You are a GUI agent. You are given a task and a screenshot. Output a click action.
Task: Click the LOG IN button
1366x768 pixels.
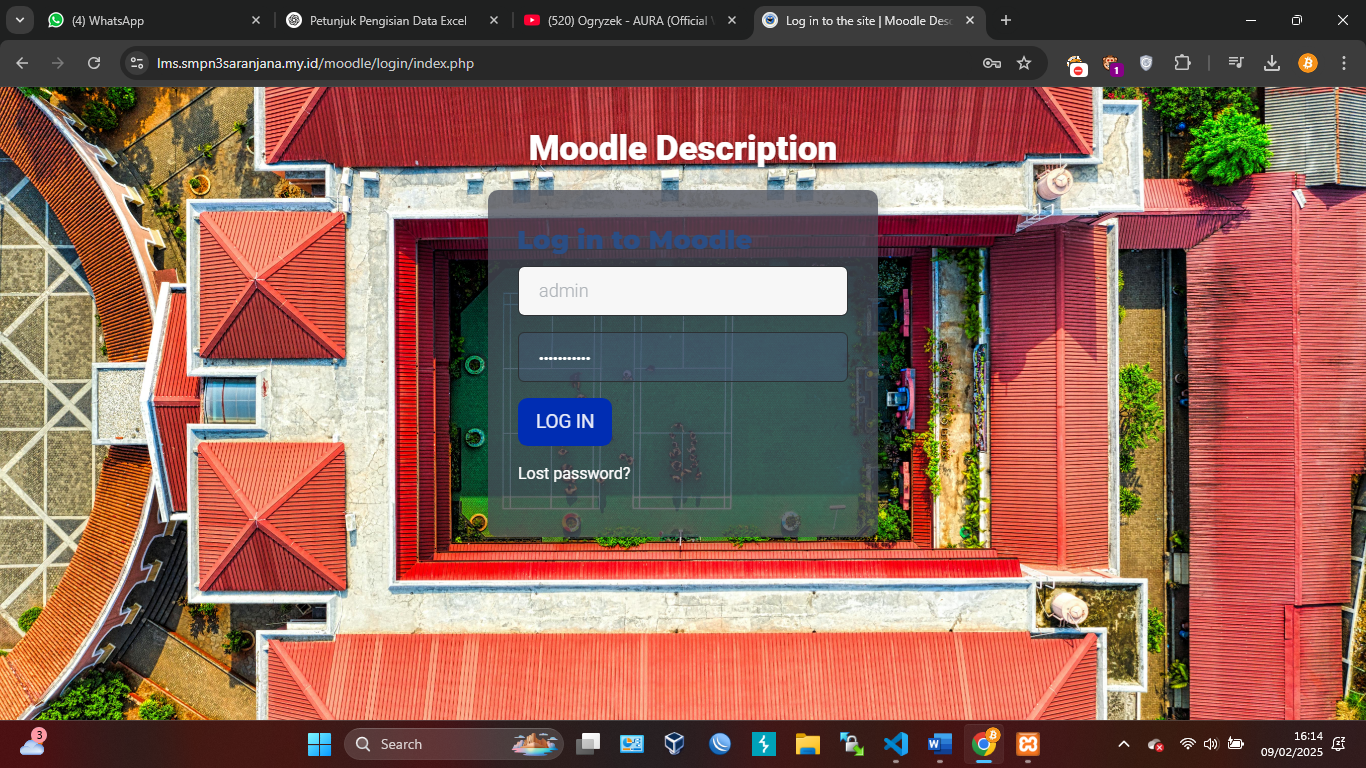[x=565, y=422]
